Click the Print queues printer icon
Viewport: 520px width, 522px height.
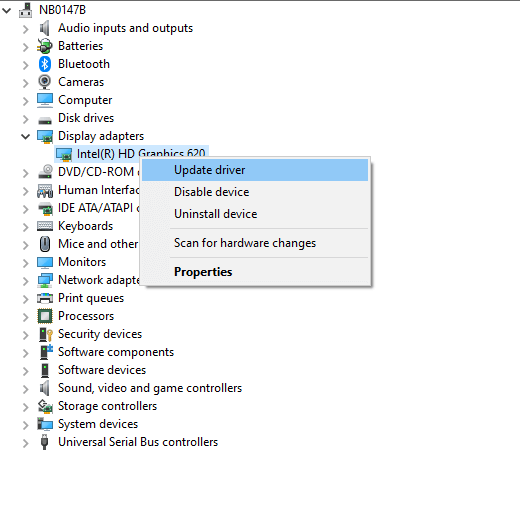pos(45,298)
